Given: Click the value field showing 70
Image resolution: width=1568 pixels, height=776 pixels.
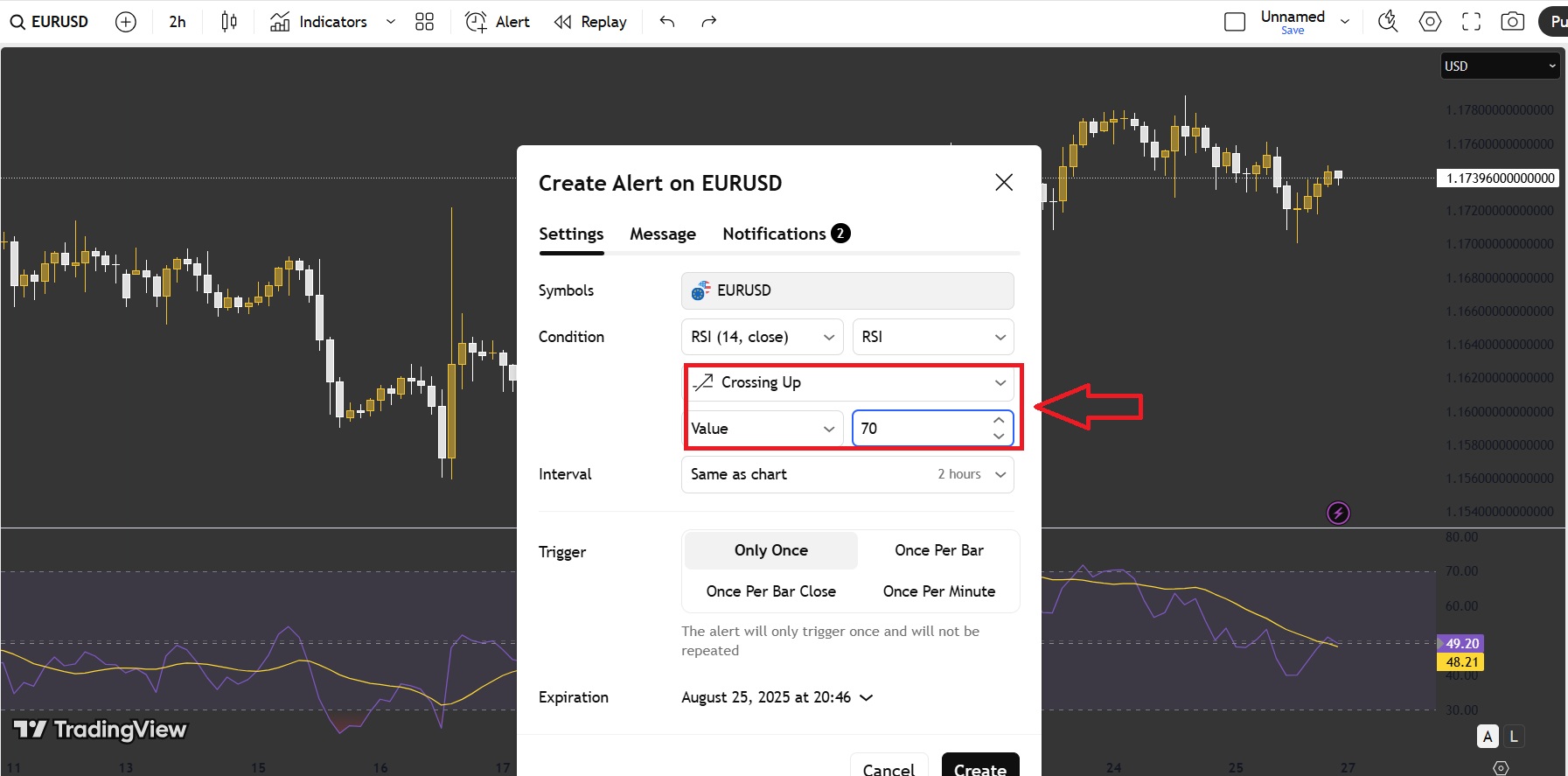Looking at the screenshot, I should [933, 429].
